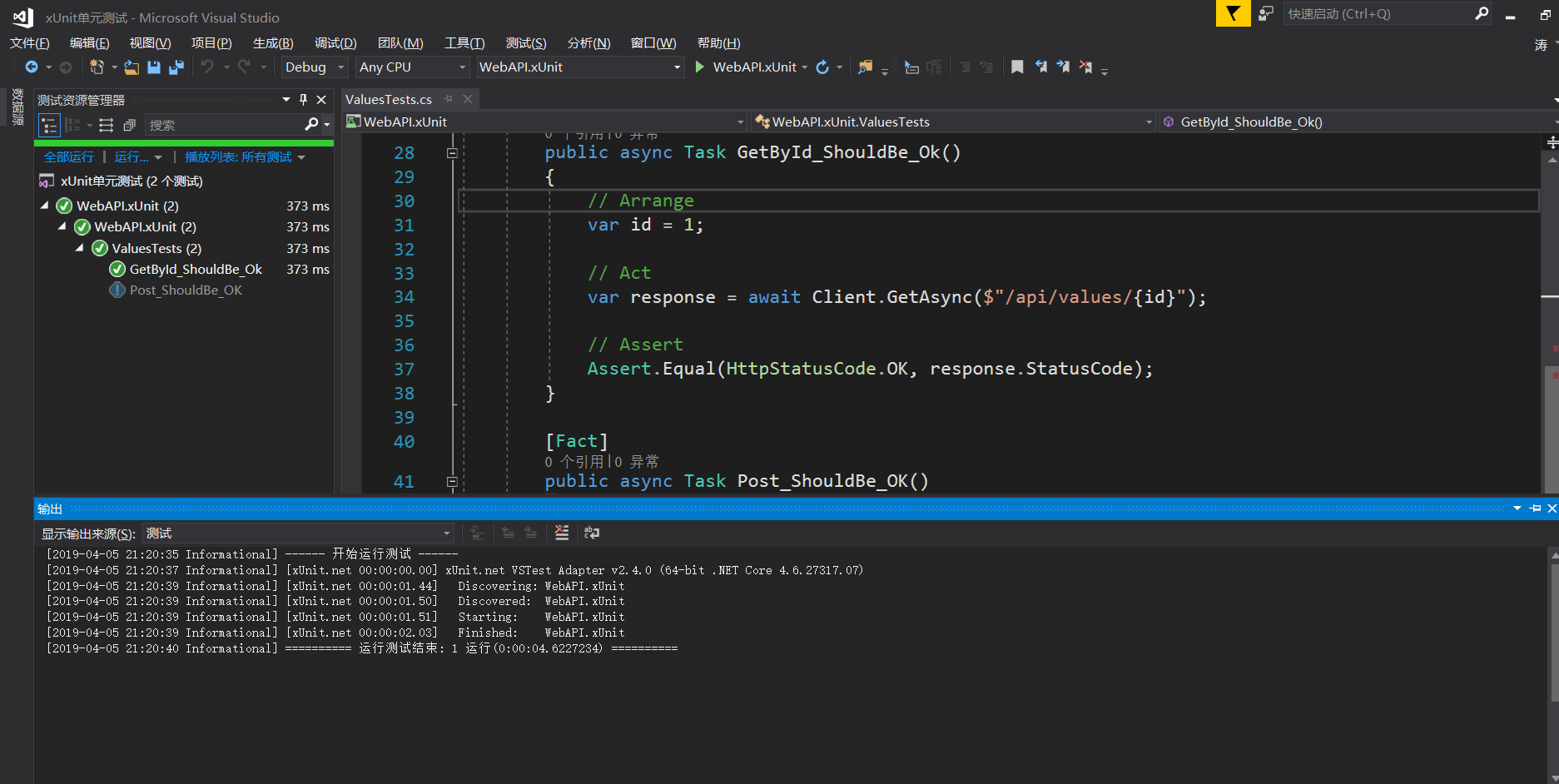Toggle word wrap in Output panel

coord(592,533)
